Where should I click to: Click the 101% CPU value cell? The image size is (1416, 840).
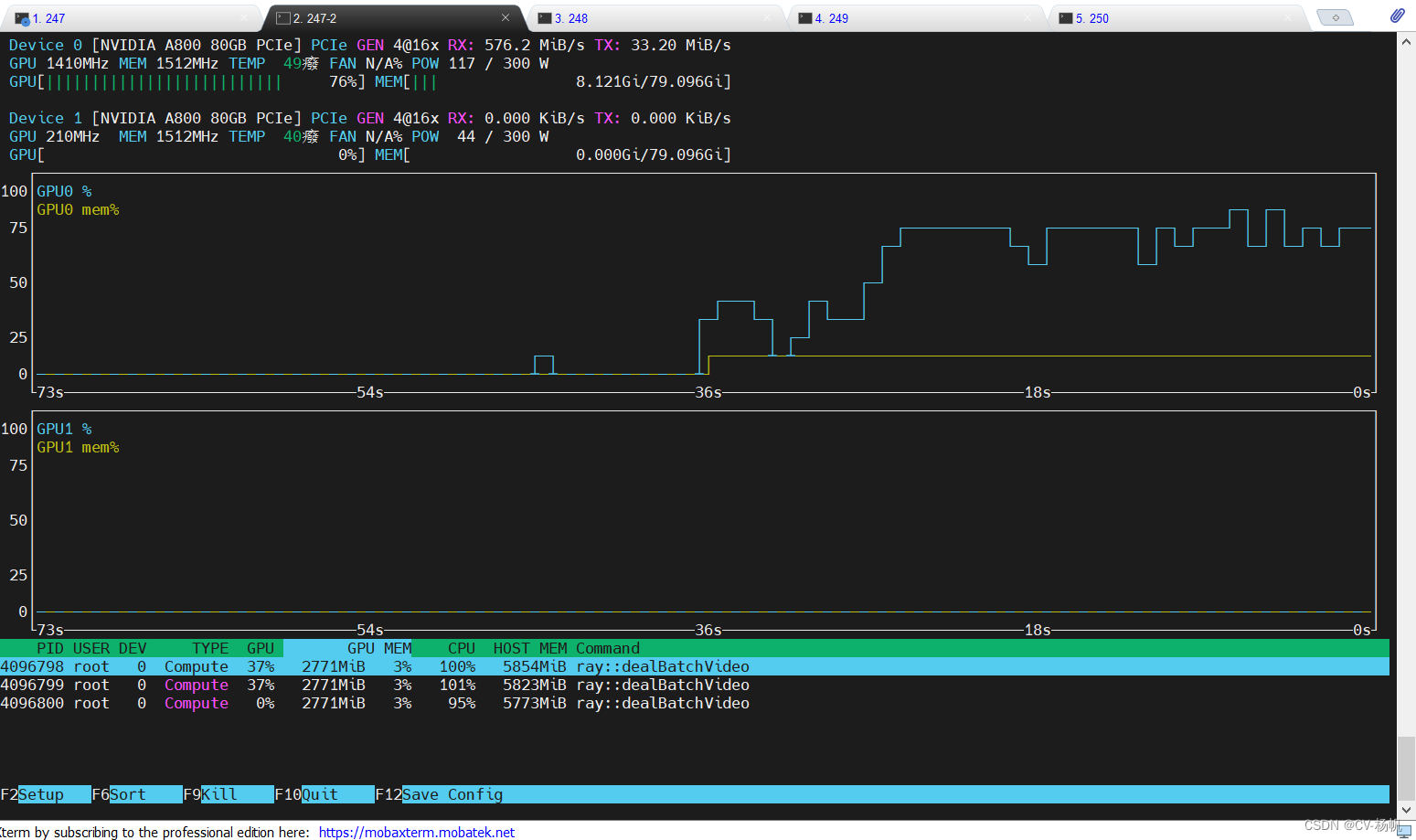coord(457,685)
